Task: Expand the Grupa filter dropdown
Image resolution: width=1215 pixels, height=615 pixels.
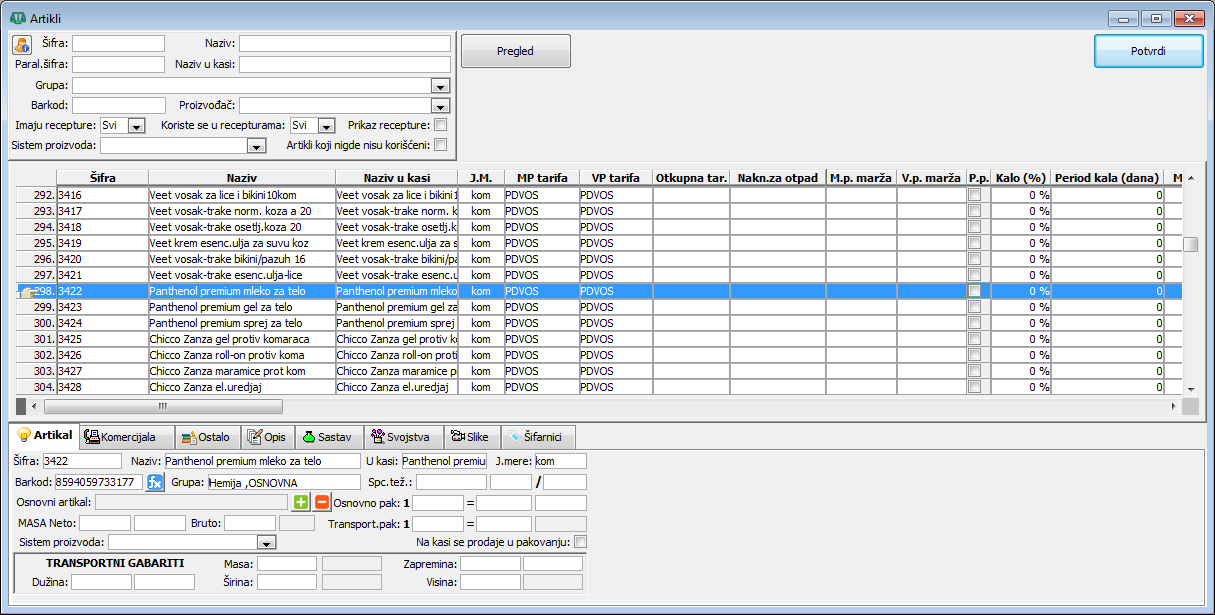Action: [x=440, y=86]
